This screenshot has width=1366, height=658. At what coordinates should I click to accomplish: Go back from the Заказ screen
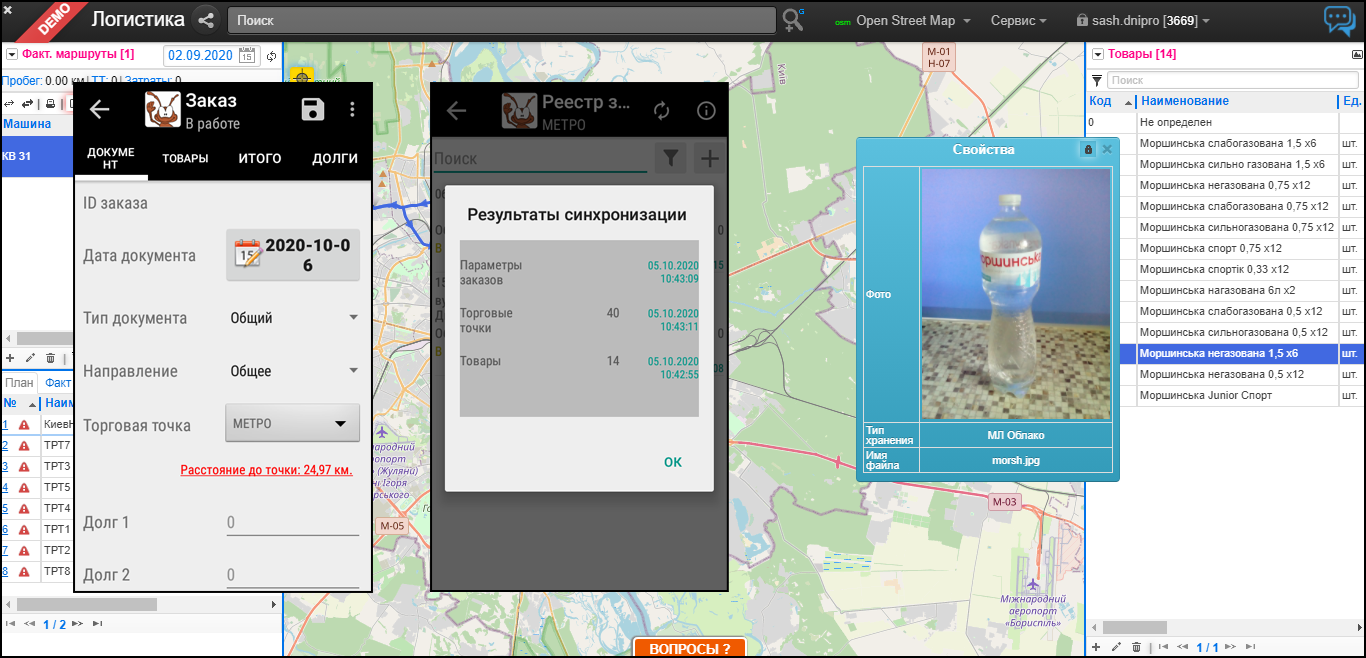(x=100, y=110)
